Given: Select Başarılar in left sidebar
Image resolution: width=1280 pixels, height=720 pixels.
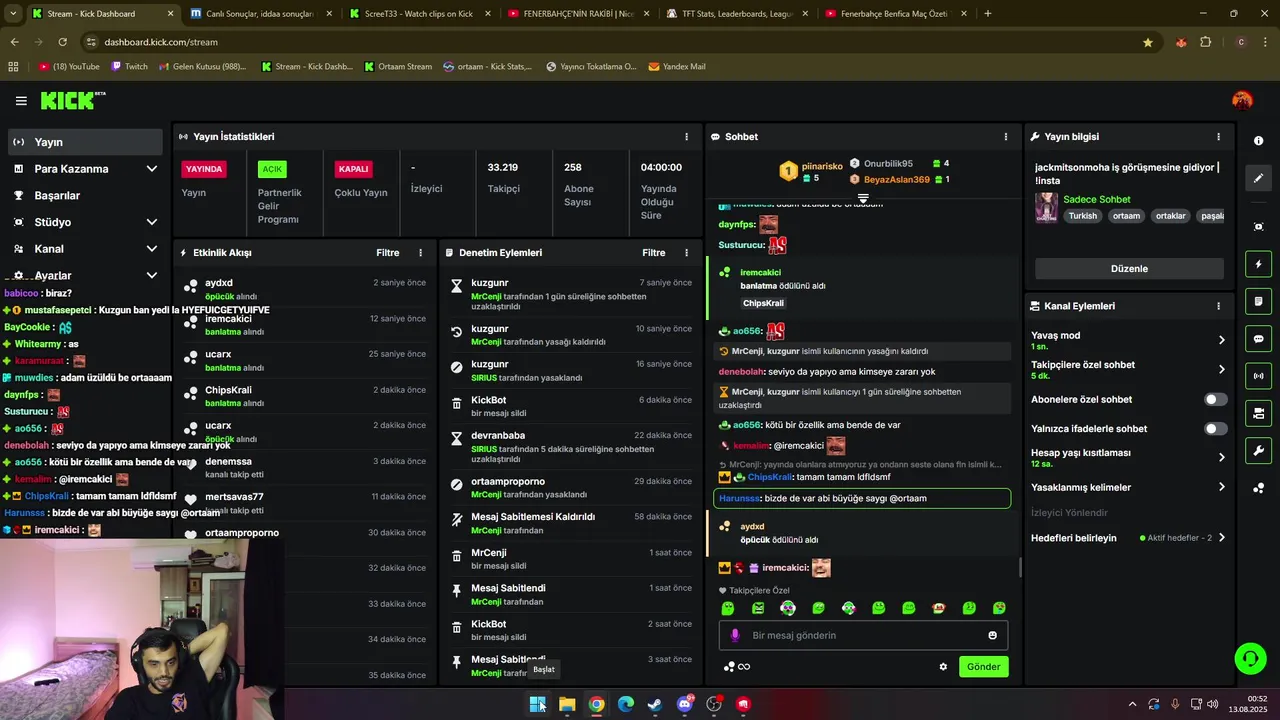Looking at the screenshot, I should tap(83, 196).
